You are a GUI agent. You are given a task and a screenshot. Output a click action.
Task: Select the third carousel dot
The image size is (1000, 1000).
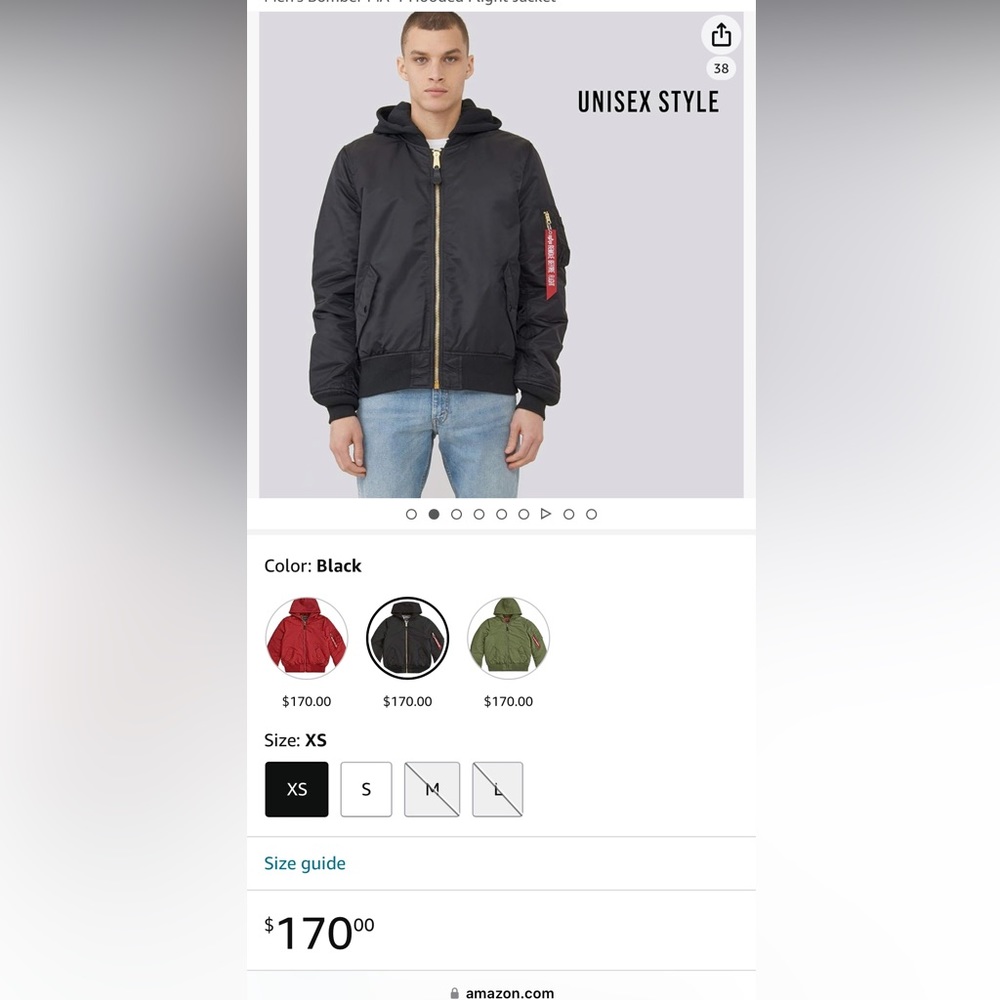456,514
